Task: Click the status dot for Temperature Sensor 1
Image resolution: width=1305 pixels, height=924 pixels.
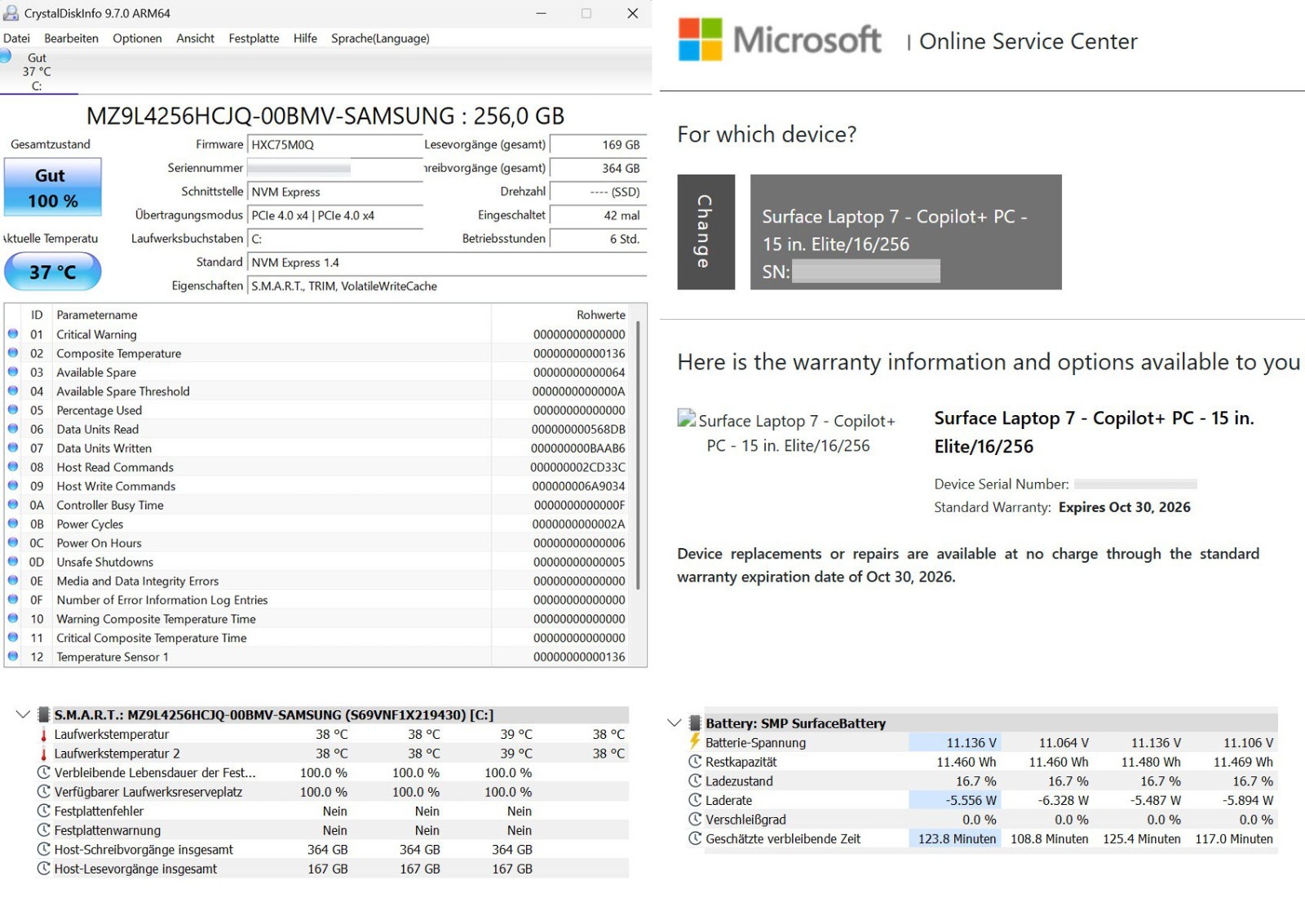Action: (x=13, y=656)
